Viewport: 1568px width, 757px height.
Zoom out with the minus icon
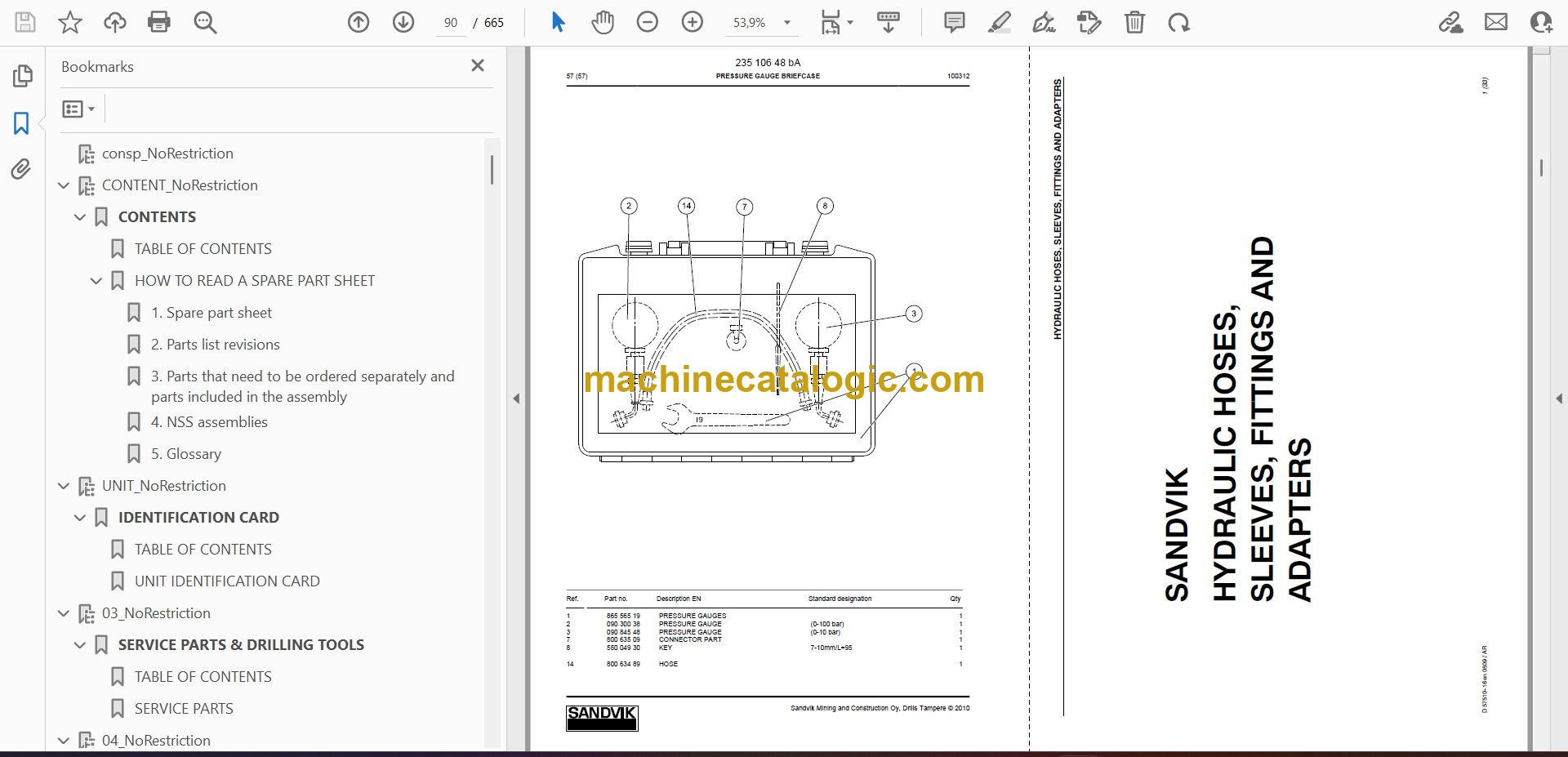(648, 22)
